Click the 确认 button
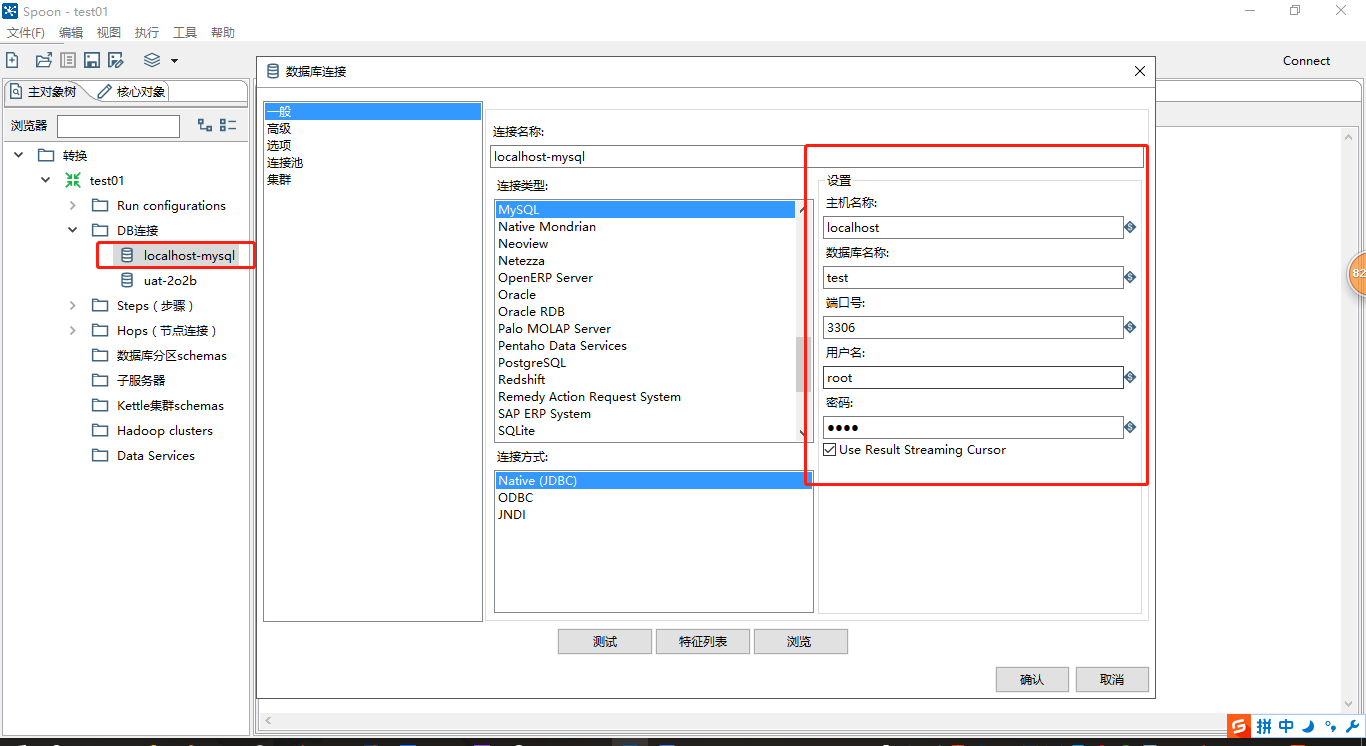 [1032, 679]
